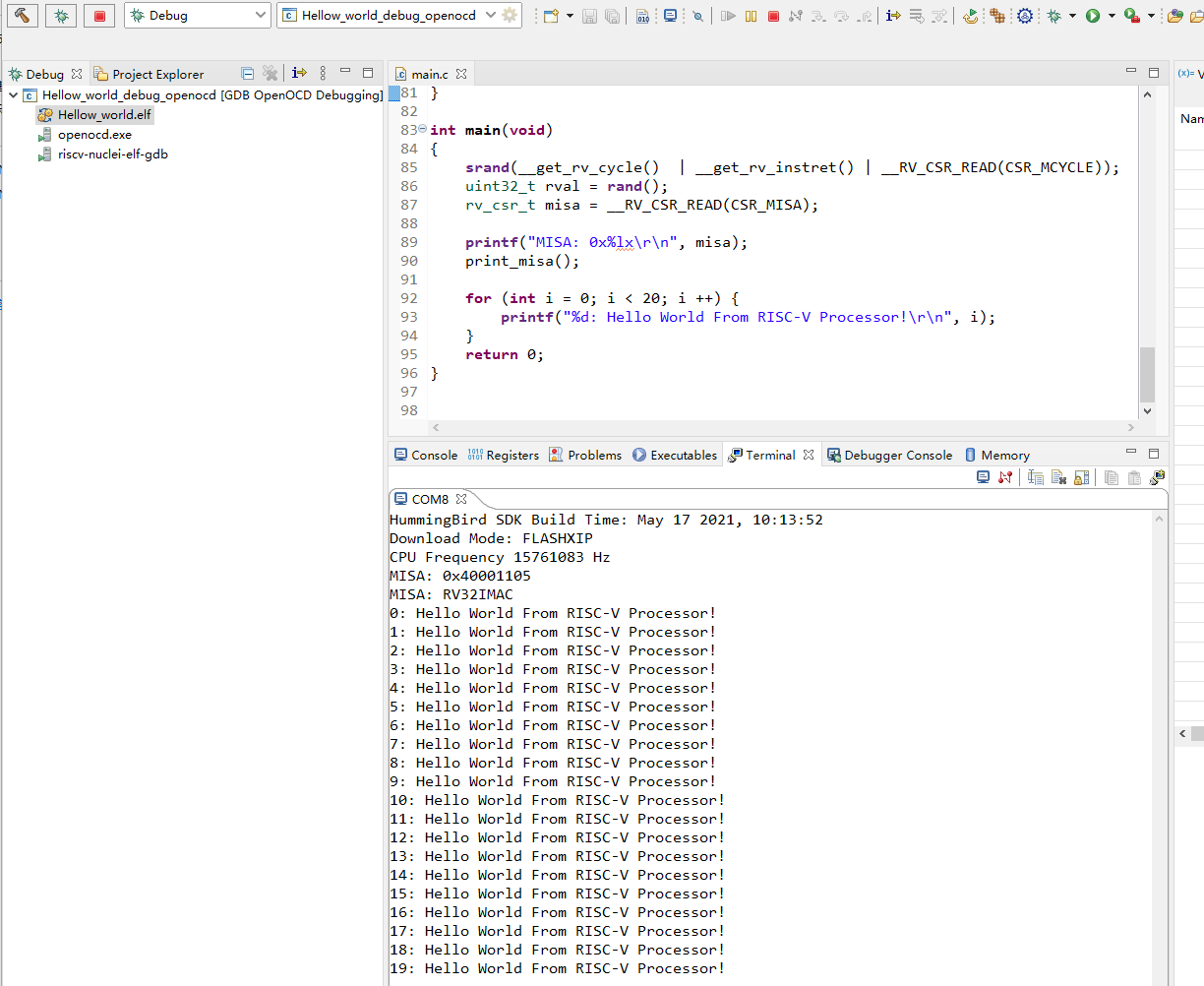Image resolution: width=1204 pixels, height=986 pixels.
Task: Click the Restart debug icon with yellow arrow
Action: pos(971,16)
